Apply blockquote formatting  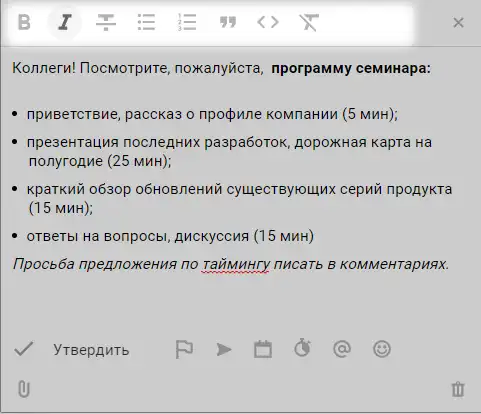click(x=228, y=23)
